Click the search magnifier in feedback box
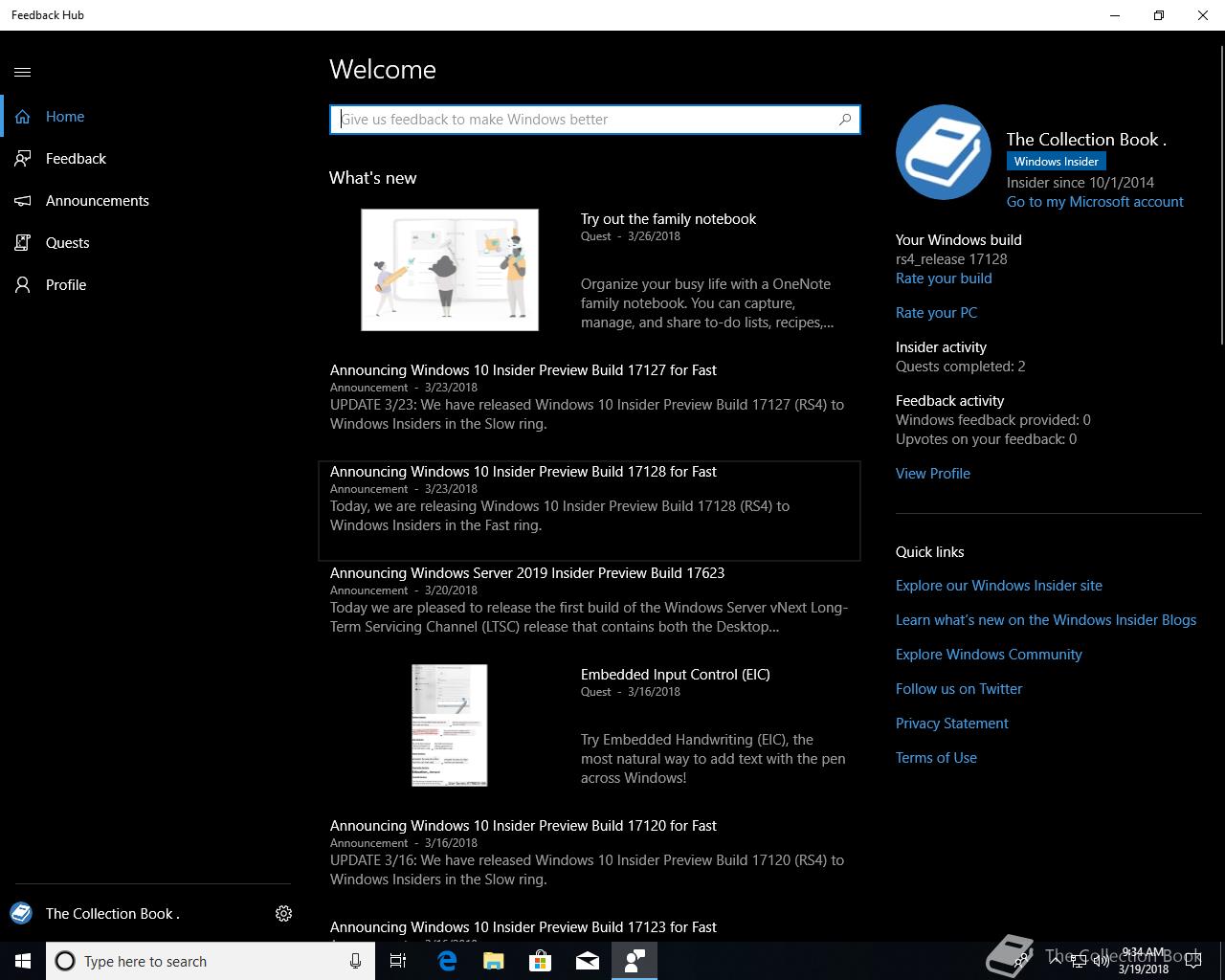 coord(844,120)
